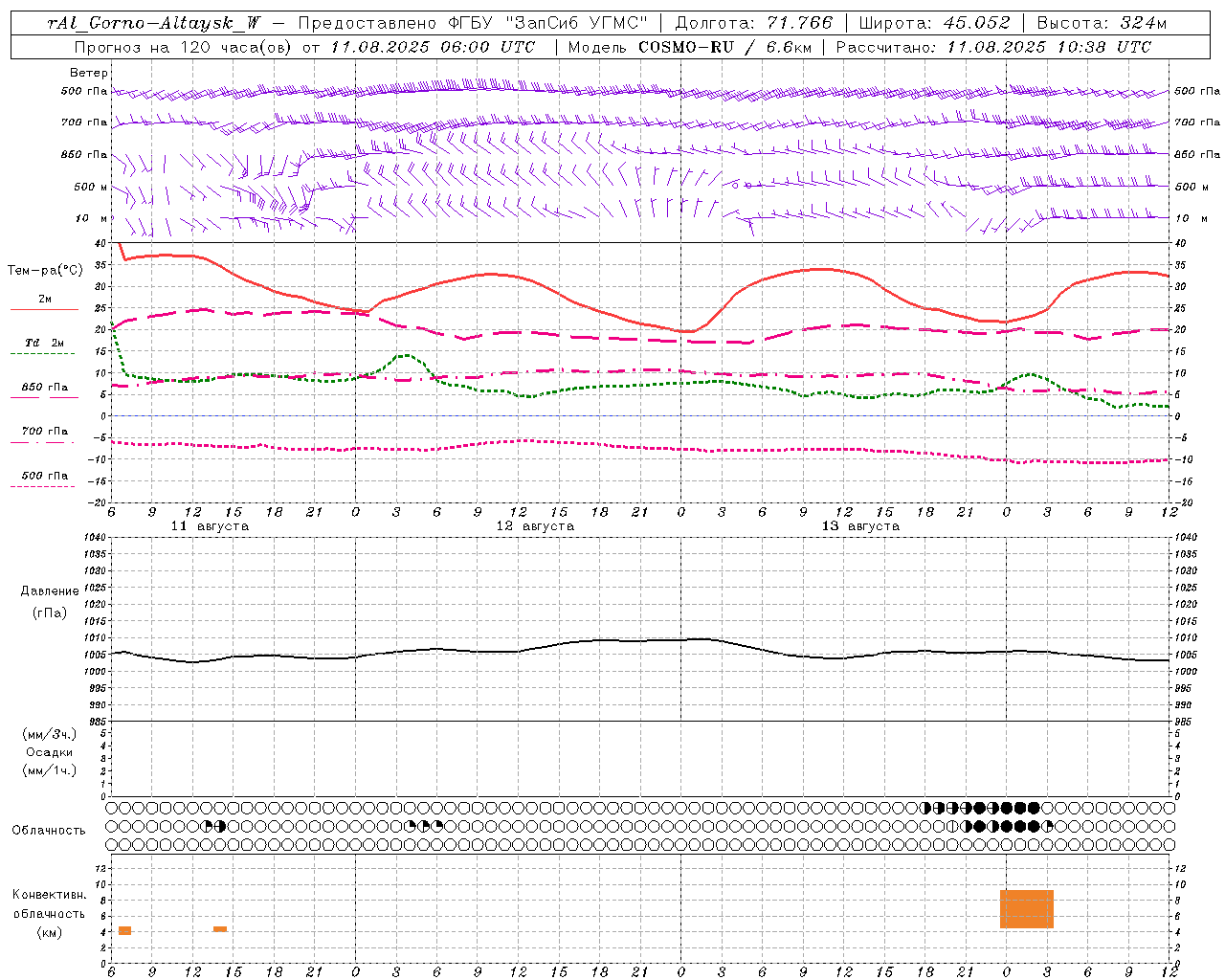This screenshot has height=980, width=1225.
Task: Click the (мм/1ч.) precipitation unit label
Action: point(50,770)
